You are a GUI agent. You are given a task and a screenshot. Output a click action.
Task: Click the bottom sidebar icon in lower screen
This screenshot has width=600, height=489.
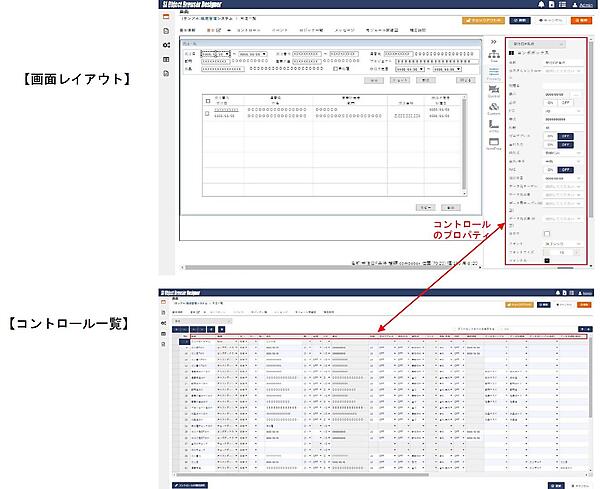pos(164,344)
